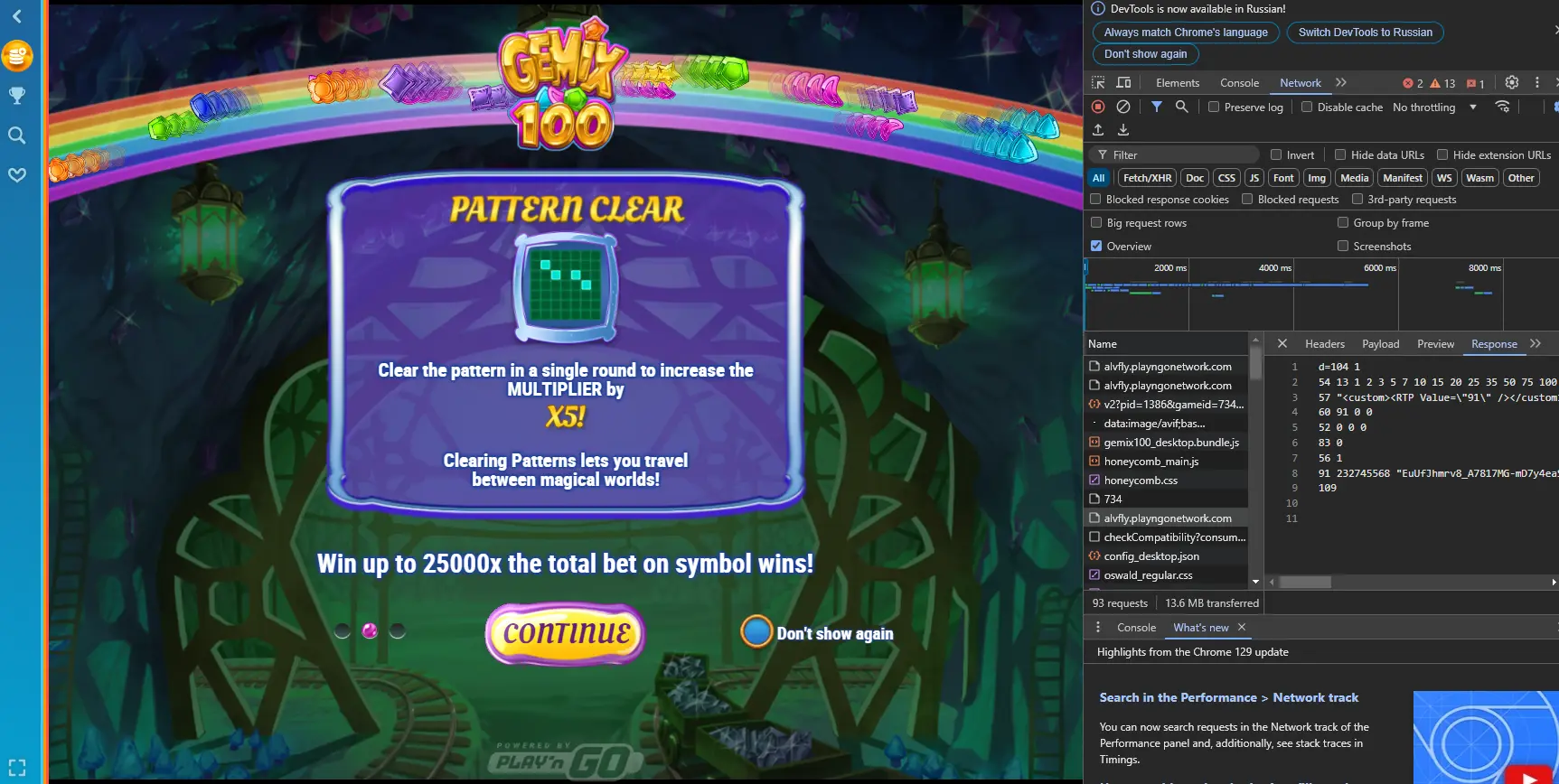Toggle Blocked requests checkbox
The width and height of the screenshot is (1559, 784).
click(x=1247, y=199)
